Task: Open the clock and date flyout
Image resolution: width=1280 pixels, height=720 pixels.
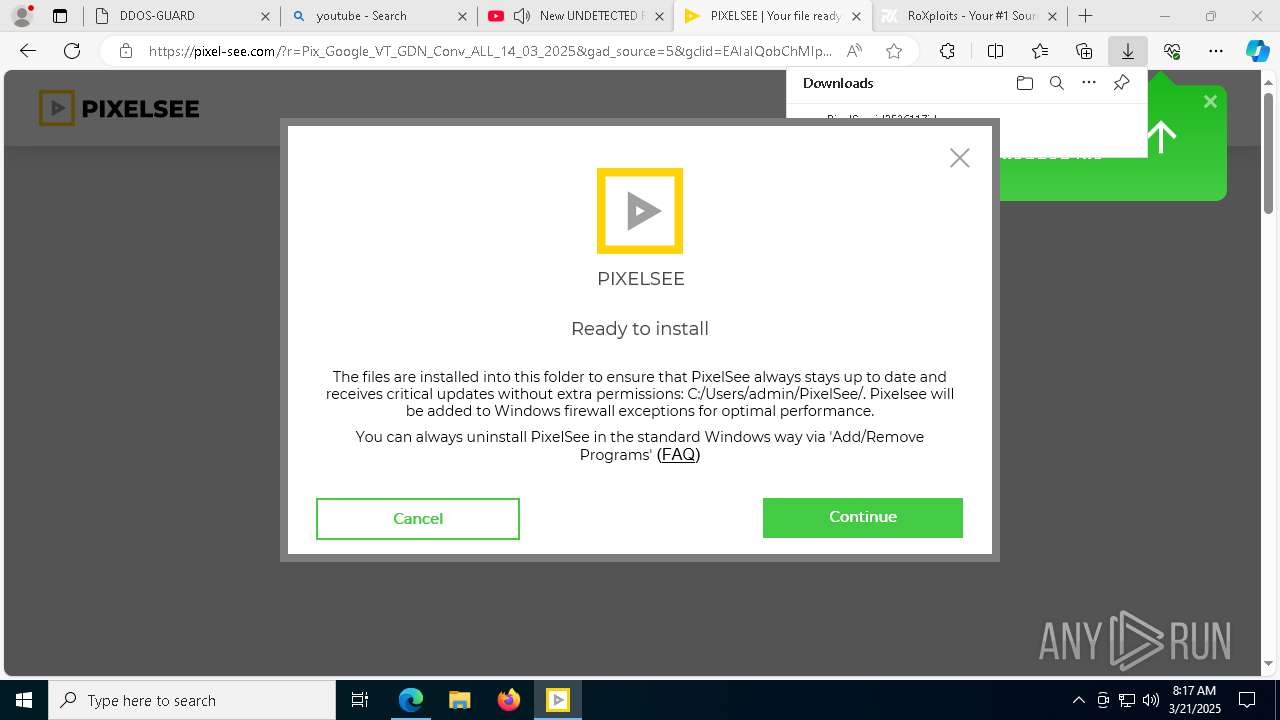Action: pos(1194,700)
